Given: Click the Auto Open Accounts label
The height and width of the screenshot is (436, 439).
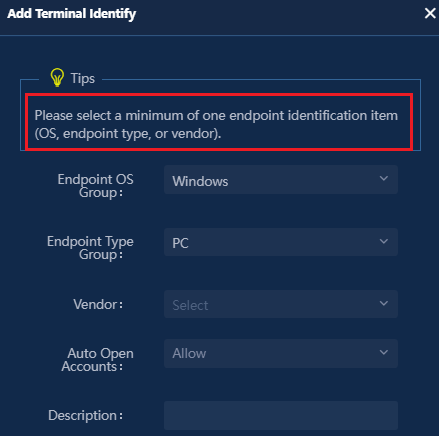Looking at the screenshot, I should pyautogui.click(x=97, y=360).
